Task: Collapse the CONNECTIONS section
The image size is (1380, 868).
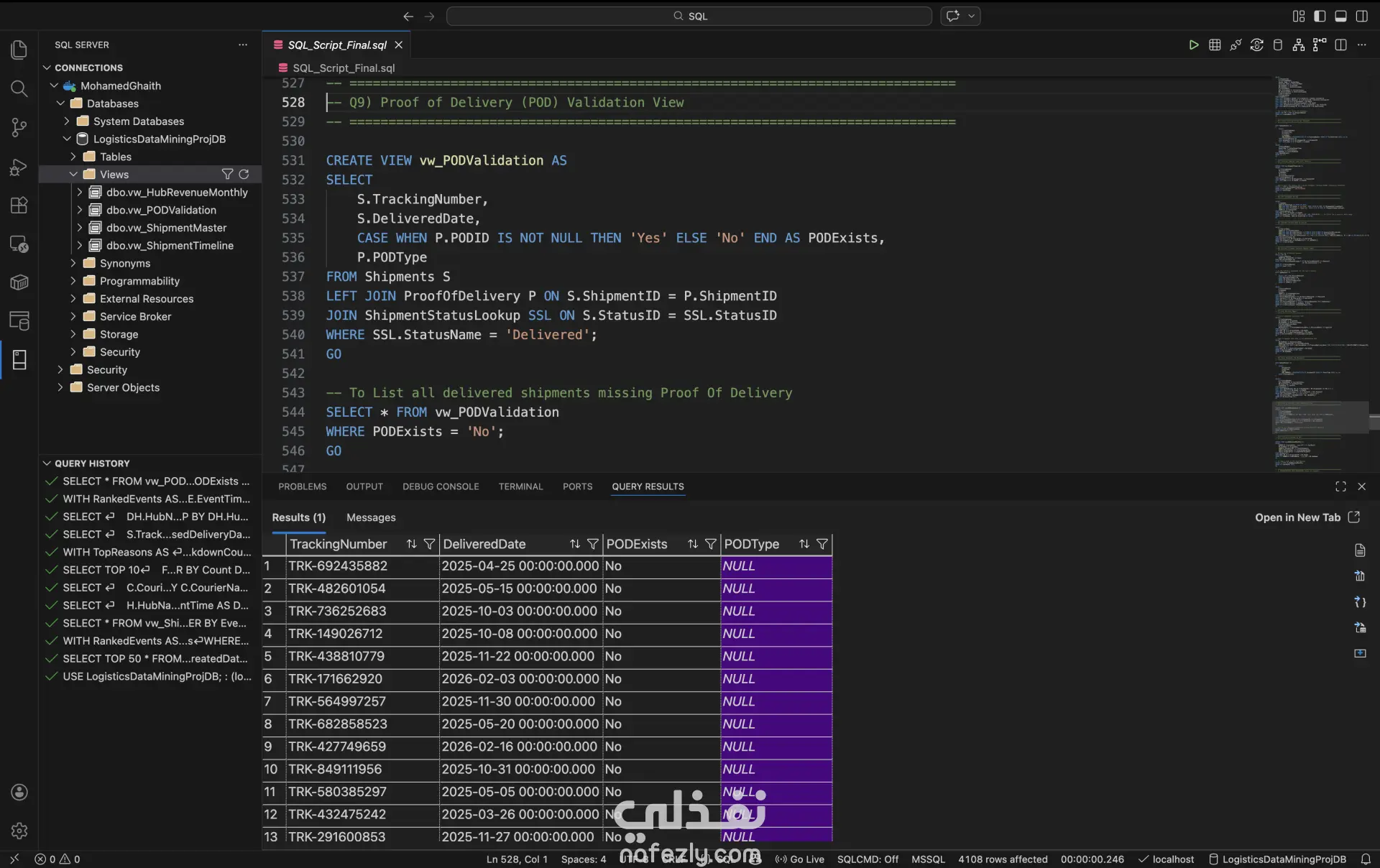Action: [x=47, y=68]
